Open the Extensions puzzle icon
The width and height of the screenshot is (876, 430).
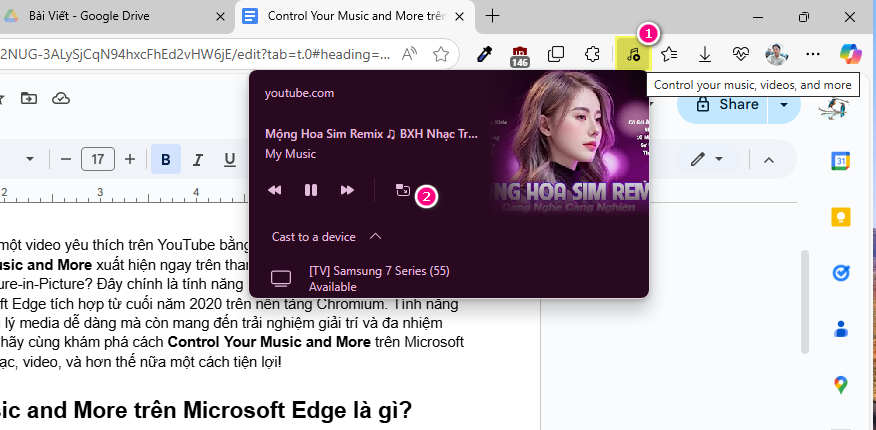592,54
